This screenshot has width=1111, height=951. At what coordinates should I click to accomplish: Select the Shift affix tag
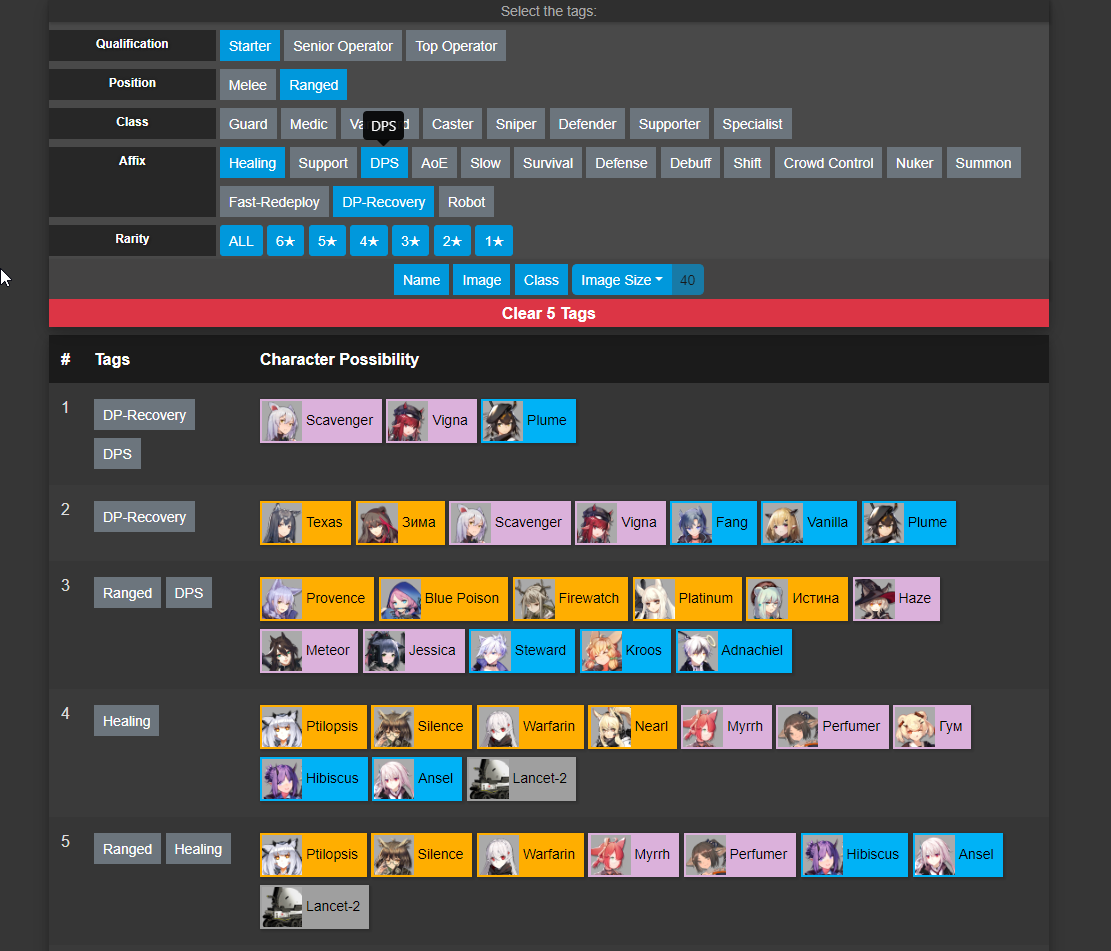click(748, 163)
